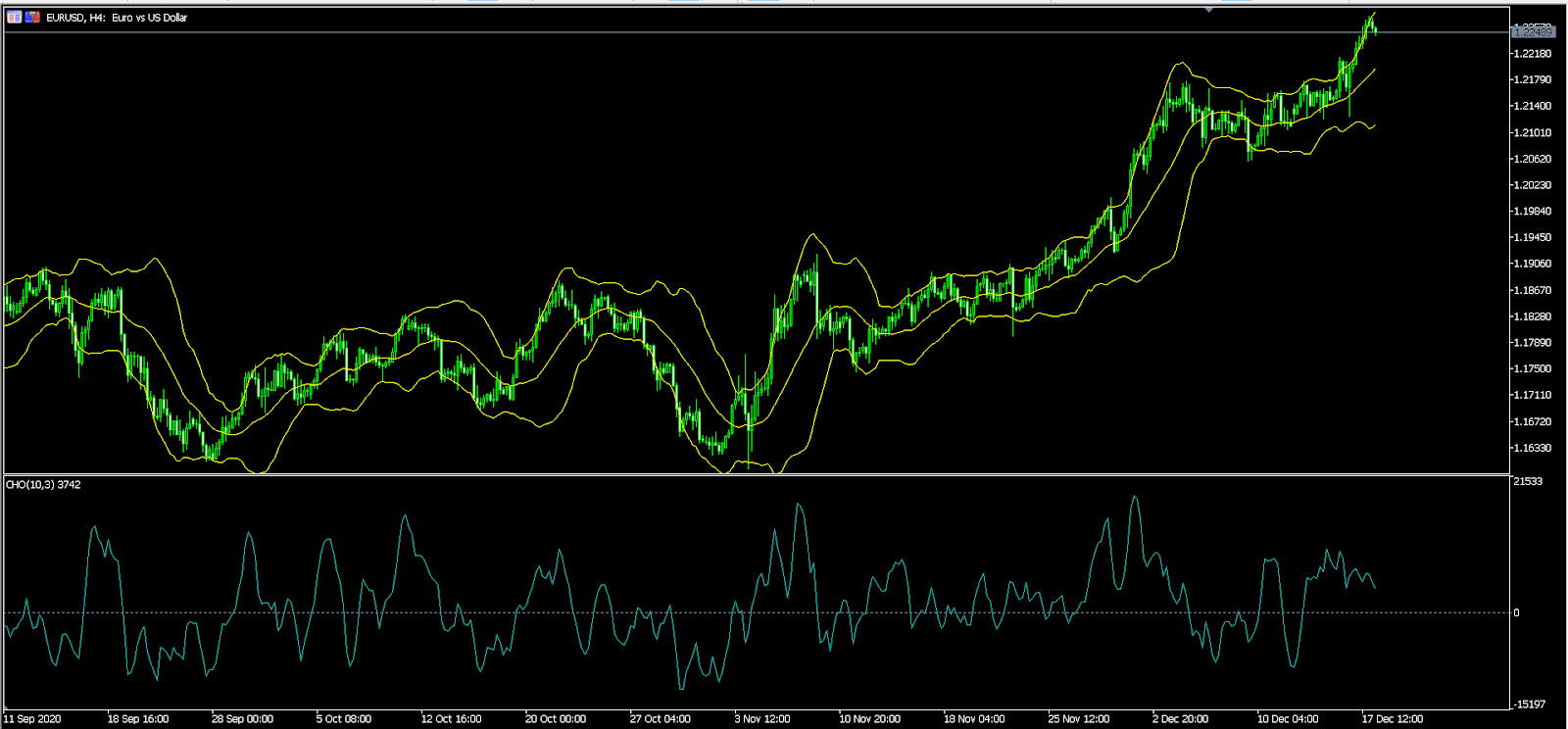Click the 1.16330 price scale level
1568x729 pixels.
(1533, 448)
